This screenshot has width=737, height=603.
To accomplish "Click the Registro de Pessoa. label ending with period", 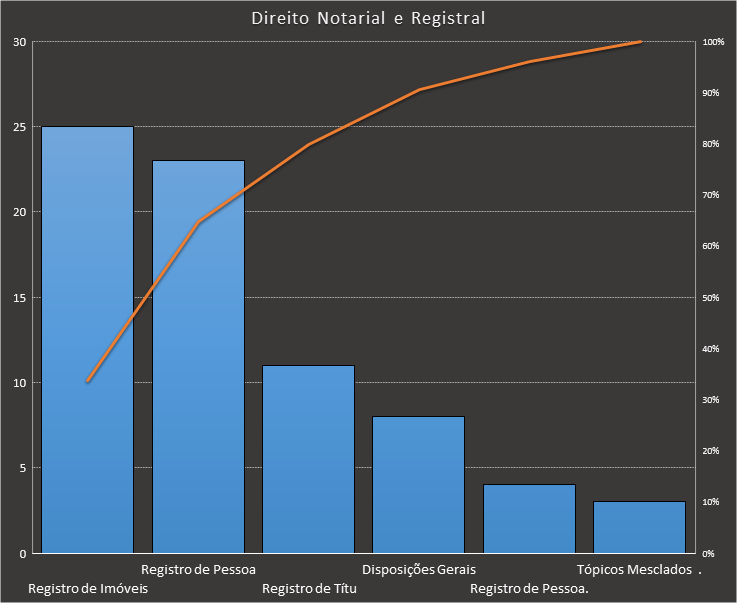I will [529, 588].
